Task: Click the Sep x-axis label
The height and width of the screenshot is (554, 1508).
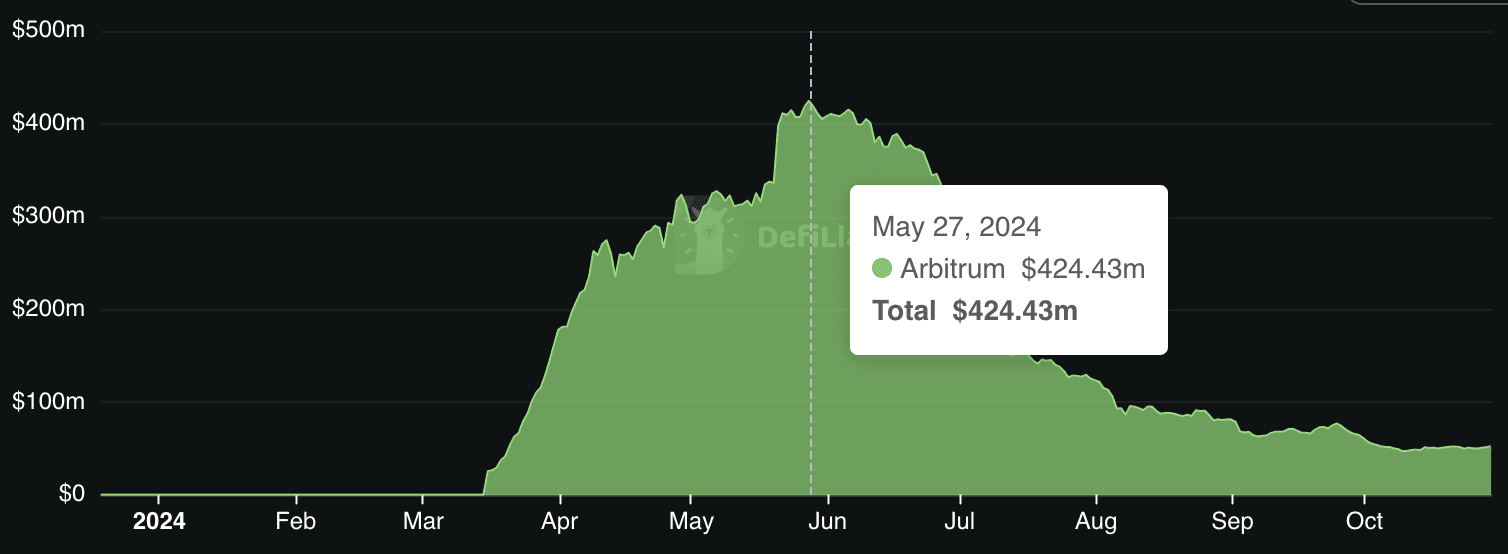Action: click(x=1232, y=522)
